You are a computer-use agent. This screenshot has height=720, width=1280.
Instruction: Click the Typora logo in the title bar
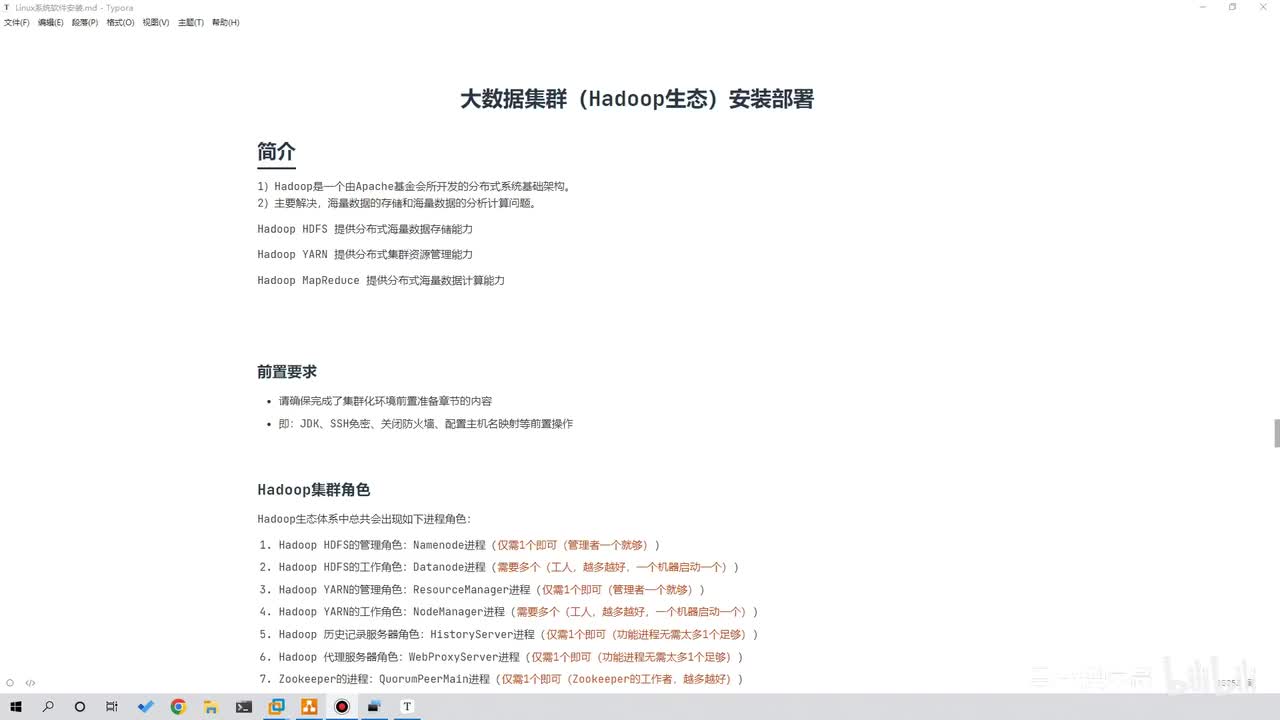click(8, 7)
